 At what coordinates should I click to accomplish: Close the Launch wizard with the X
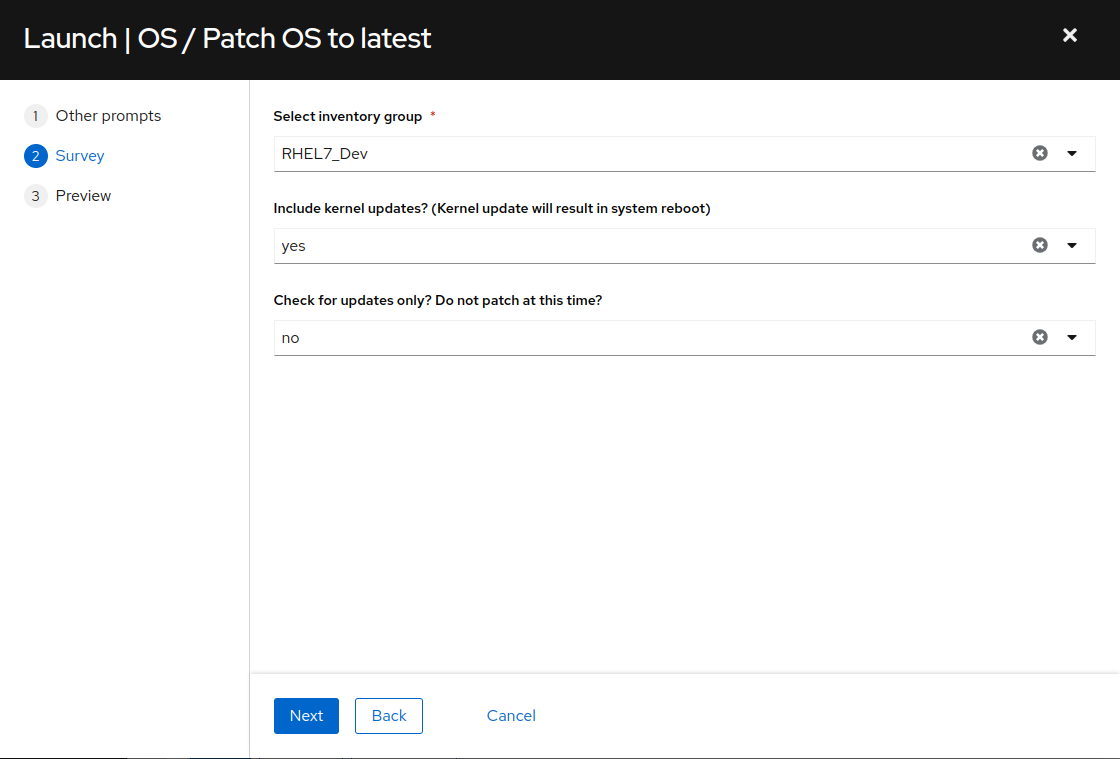(1069, 36)
